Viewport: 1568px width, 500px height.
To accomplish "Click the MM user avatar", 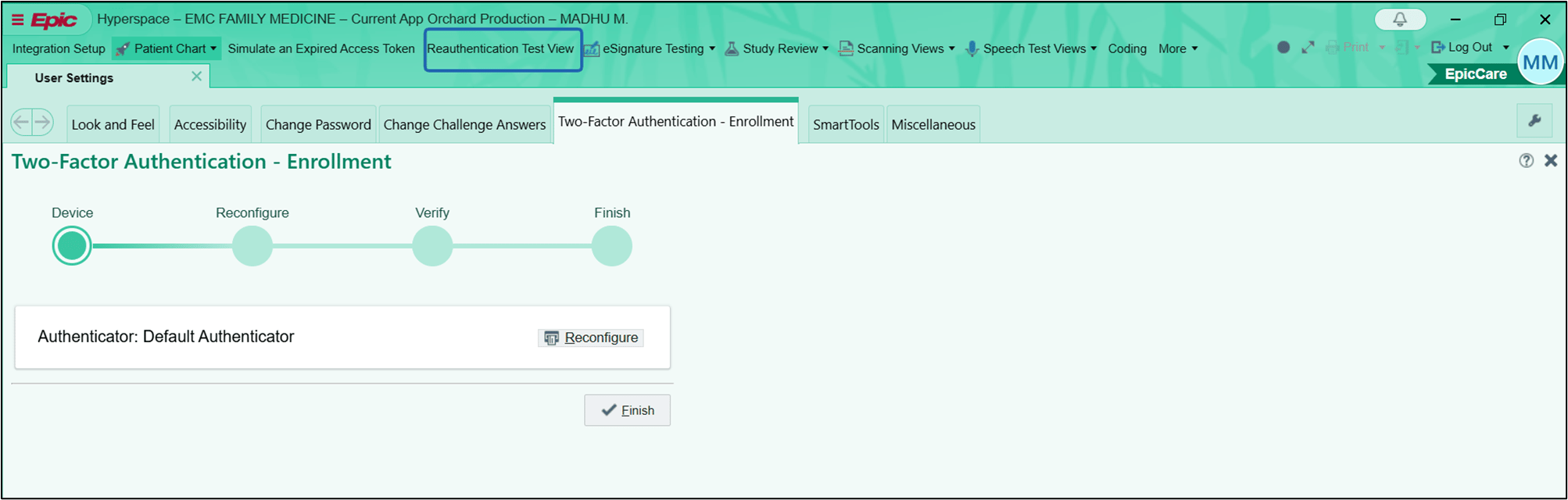I will pos(1540,62).
